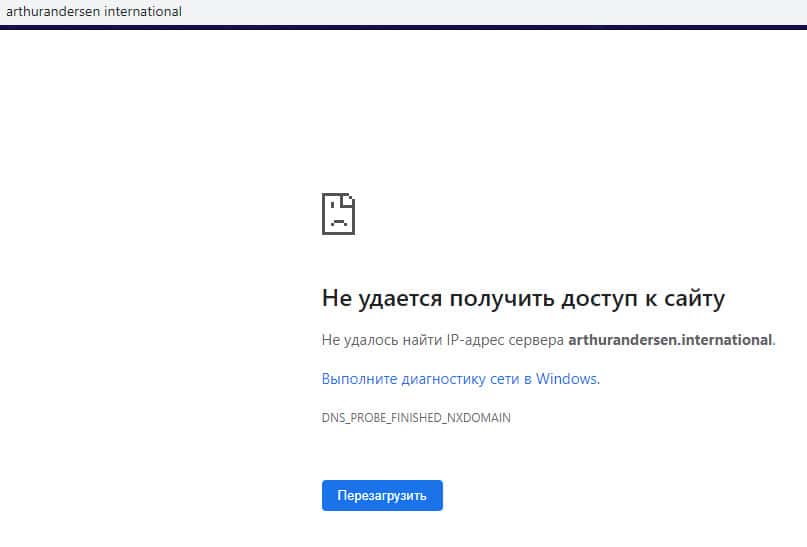The image size is (807, 547).
Task: Click the page title text at the top
Action: click(94, 12)
